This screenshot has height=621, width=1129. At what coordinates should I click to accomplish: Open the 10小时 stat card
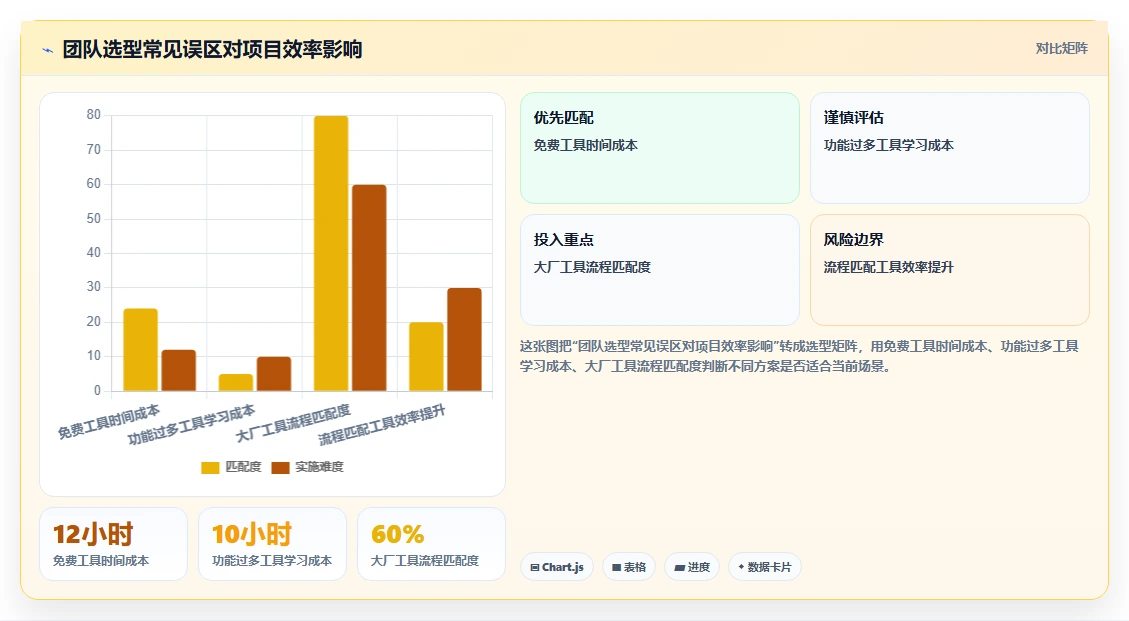pos(272,544)
